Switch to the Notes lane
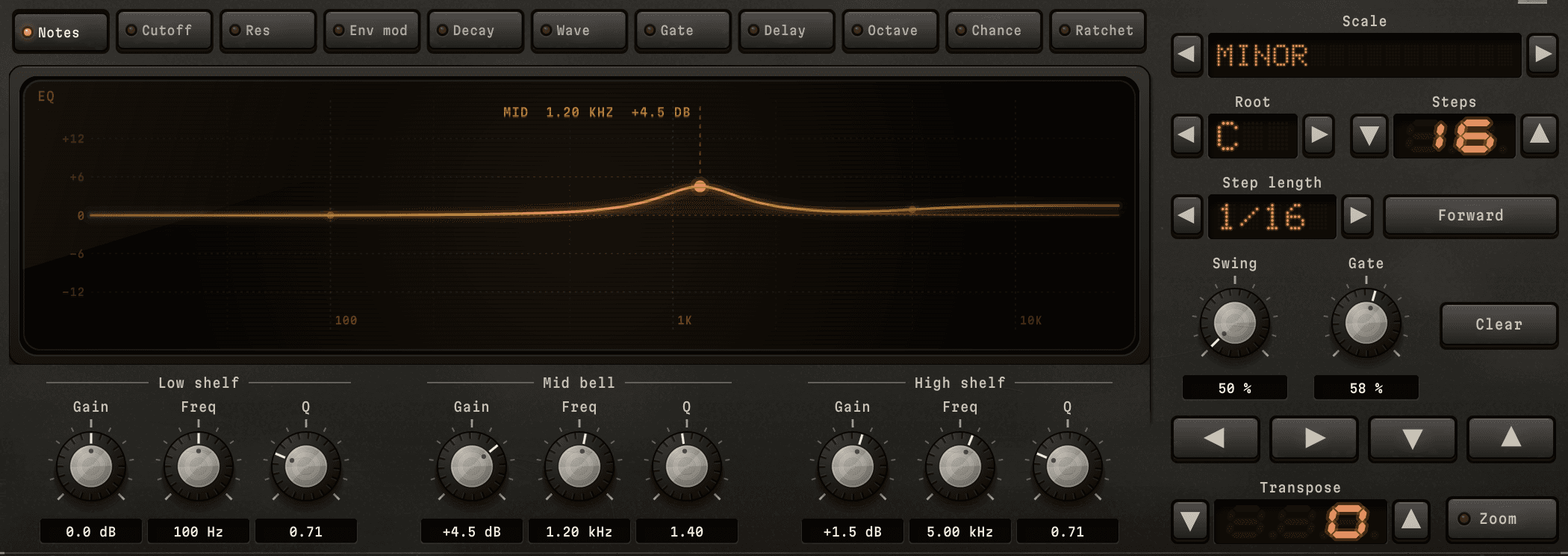The width and height of the screenshot is (1568, 556). click(x=60, y=31)
